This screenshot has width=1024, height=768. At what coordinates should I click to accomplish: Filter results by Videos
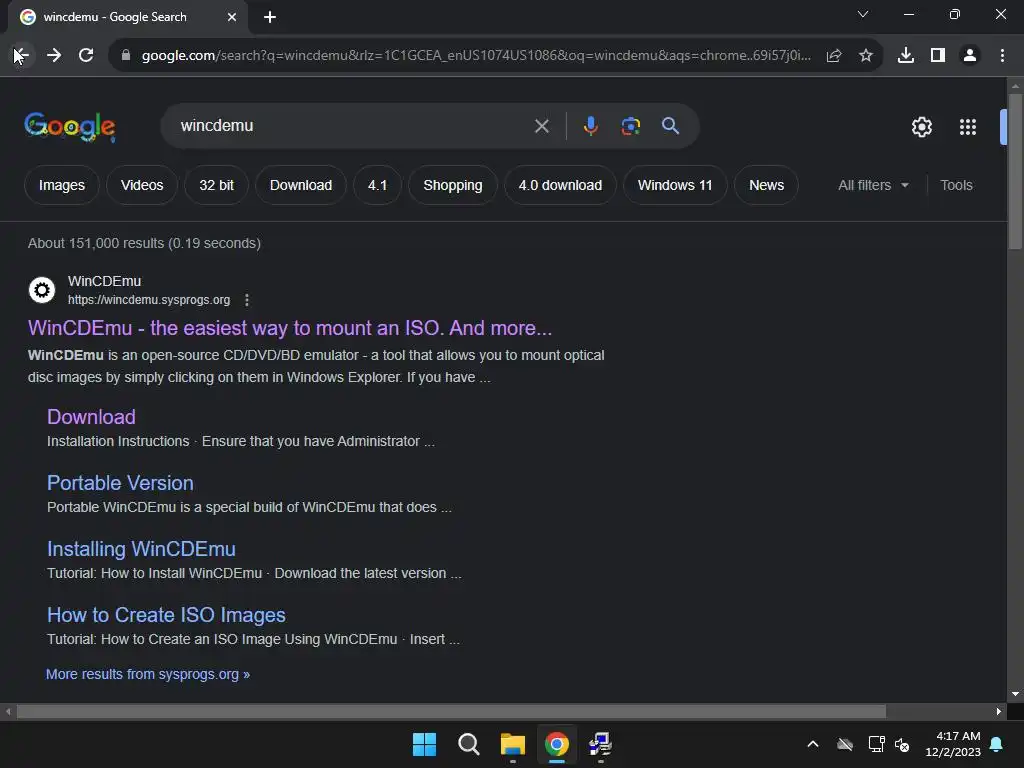142,185
